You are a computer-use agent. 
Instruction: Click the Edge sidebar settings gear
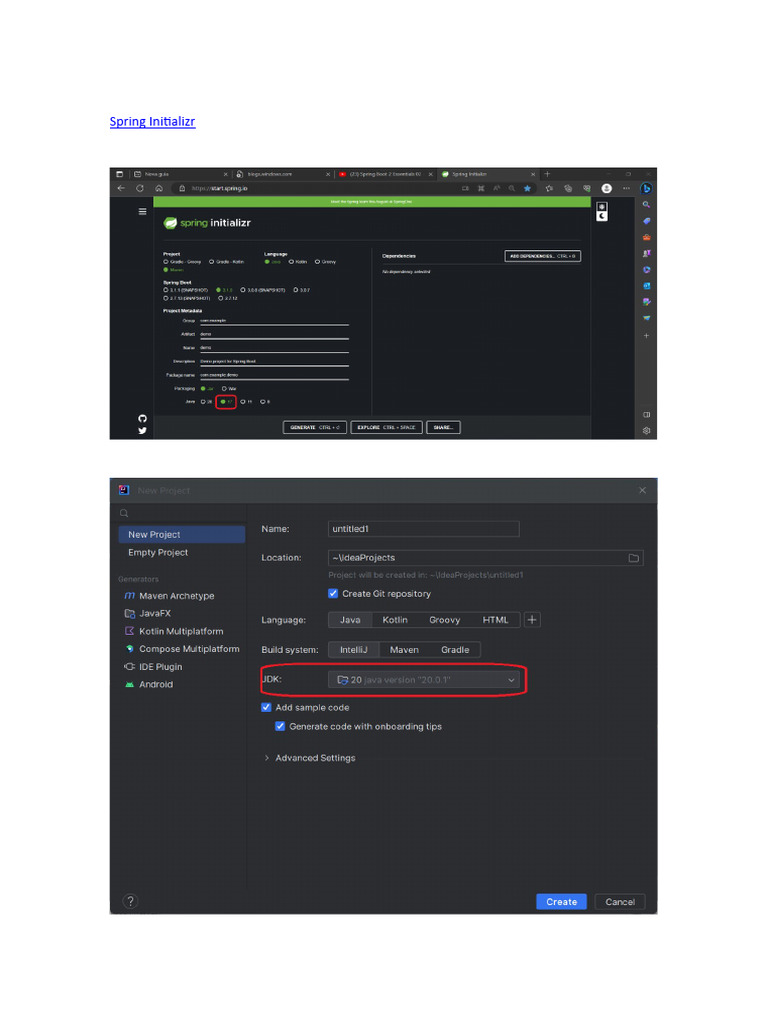tap(647, 430)
